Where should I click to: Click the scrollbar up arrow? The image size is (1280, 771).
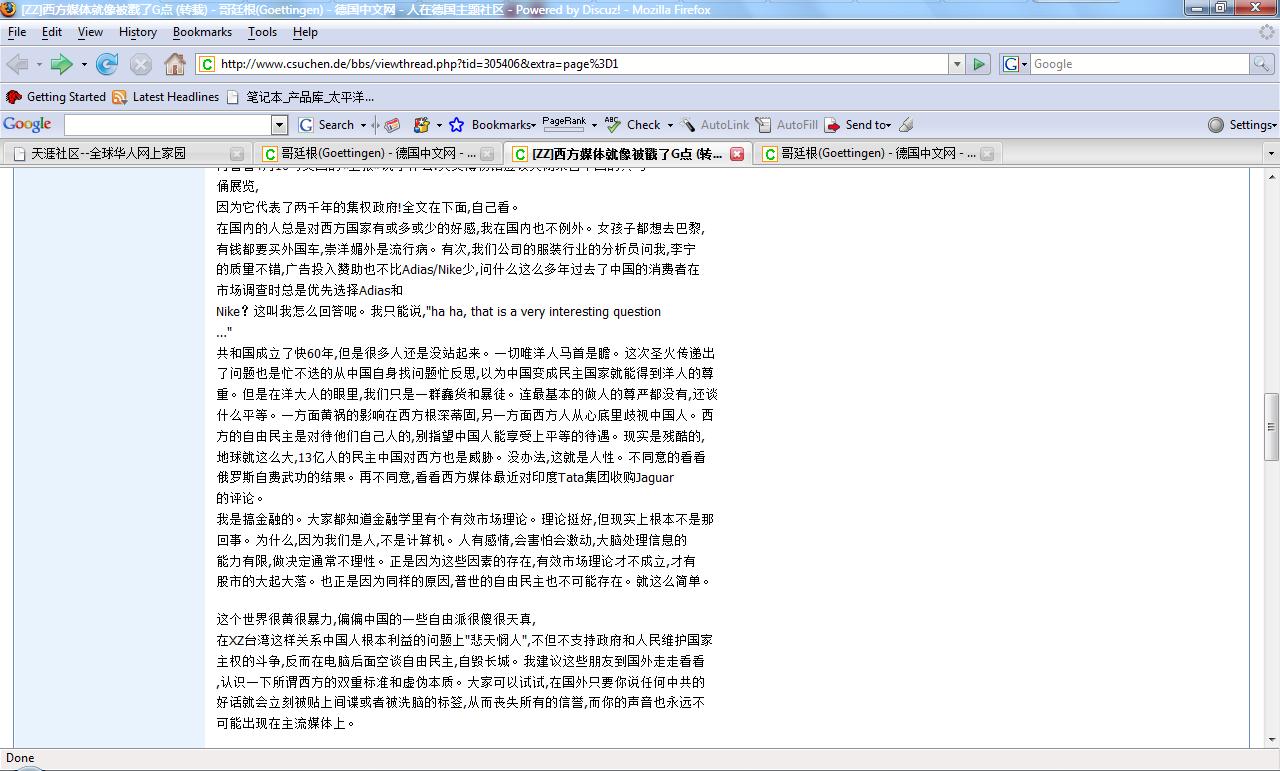click(1271, 177)
